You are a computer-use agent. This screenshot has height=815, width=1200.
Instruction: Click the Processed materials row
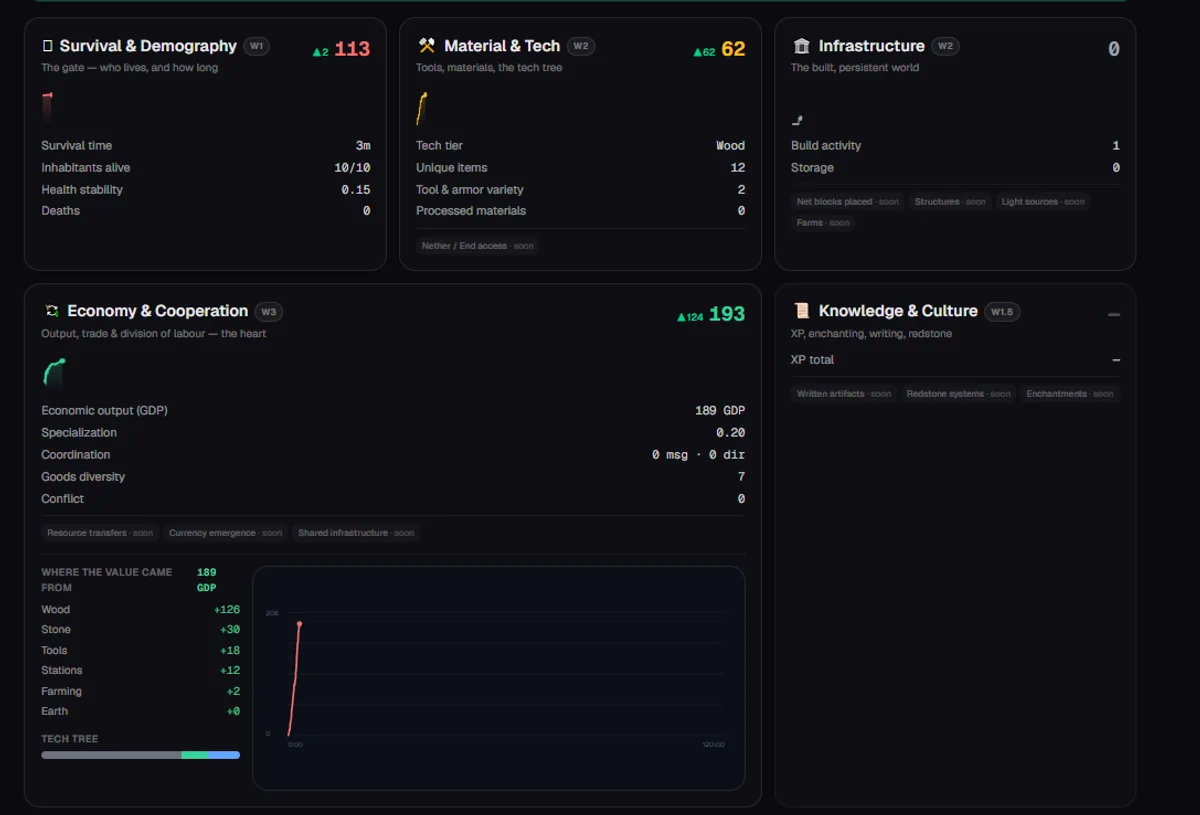581,211
